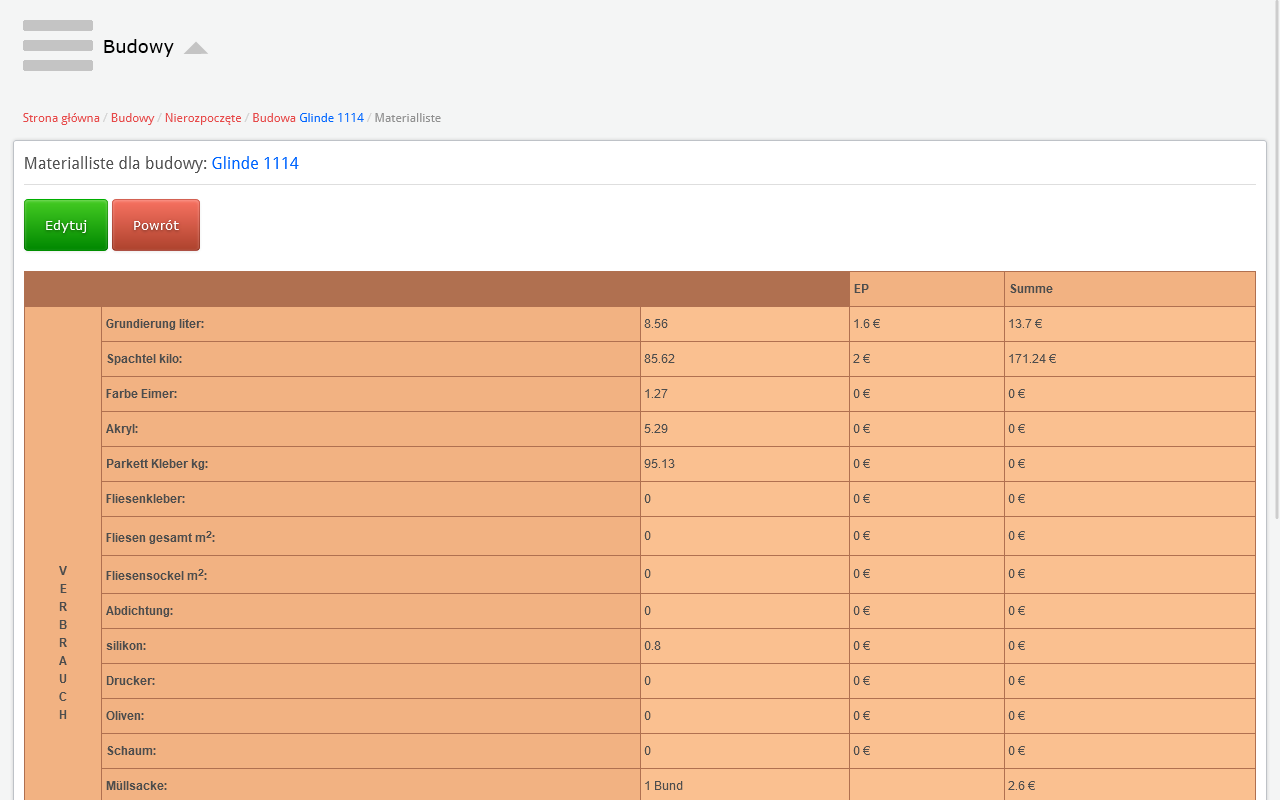Click the Spachtel kilo sum 171.24 €

point(1032,359)
